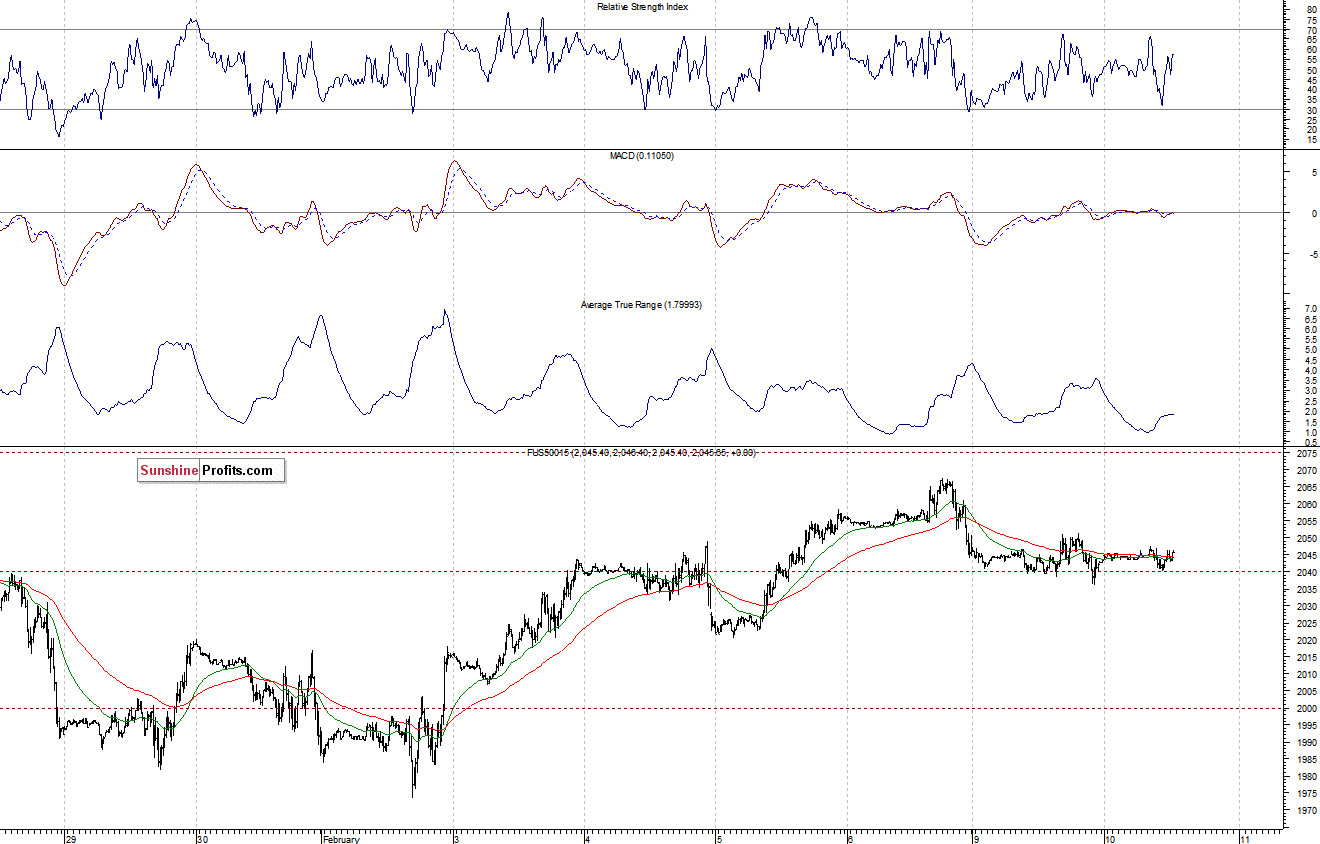Click the Average True Range (1.79993) title
This screenshot has height=844, width=1320.
point(641,304)
